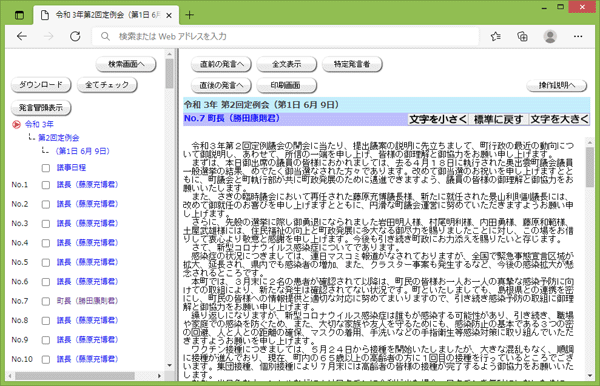Screen dimensions: 600x386
Task: Check the No.2 議長 checkbox
Action: coord(46,204)
